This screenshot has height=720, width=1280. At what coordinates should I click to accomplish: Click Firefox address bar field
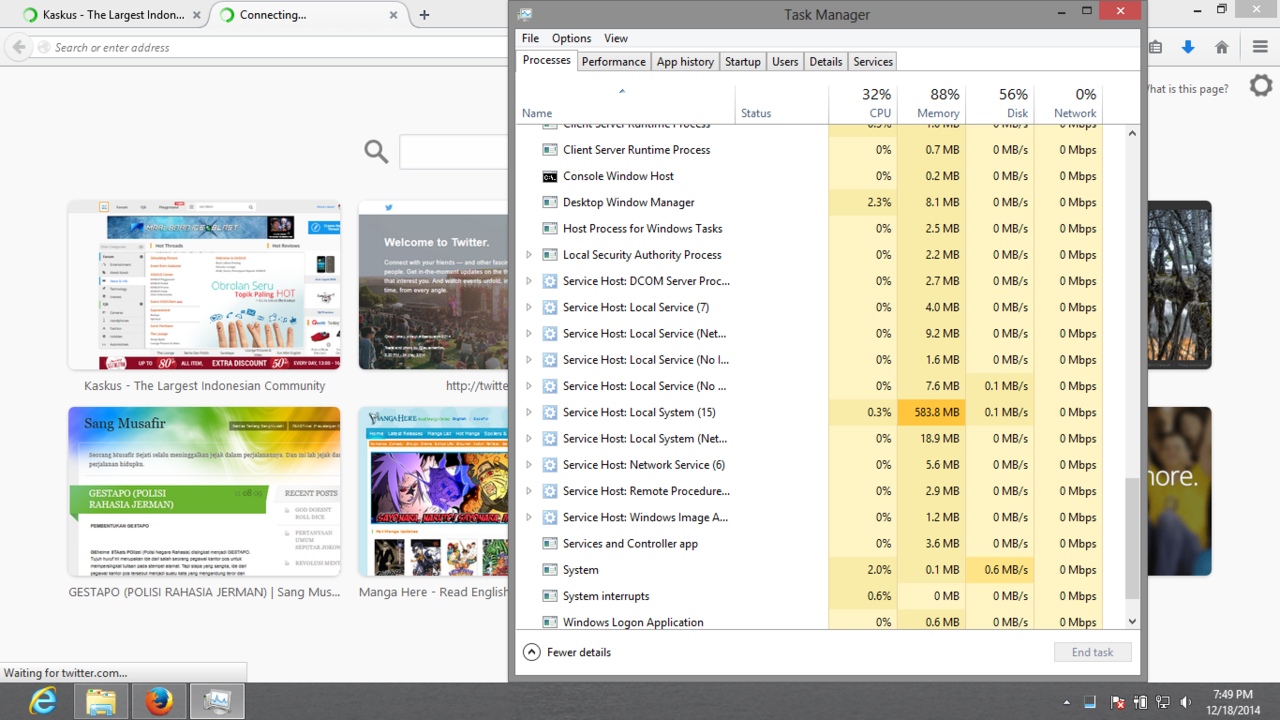coord(270,47)
